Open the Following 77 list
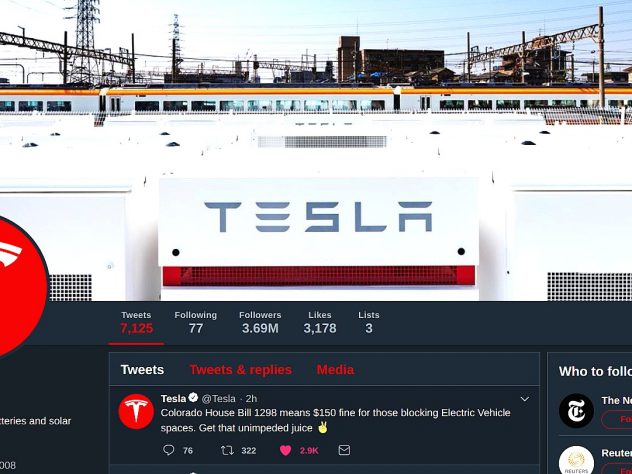Viewport: 632px width, 474px height. click(x=195, y=322)
